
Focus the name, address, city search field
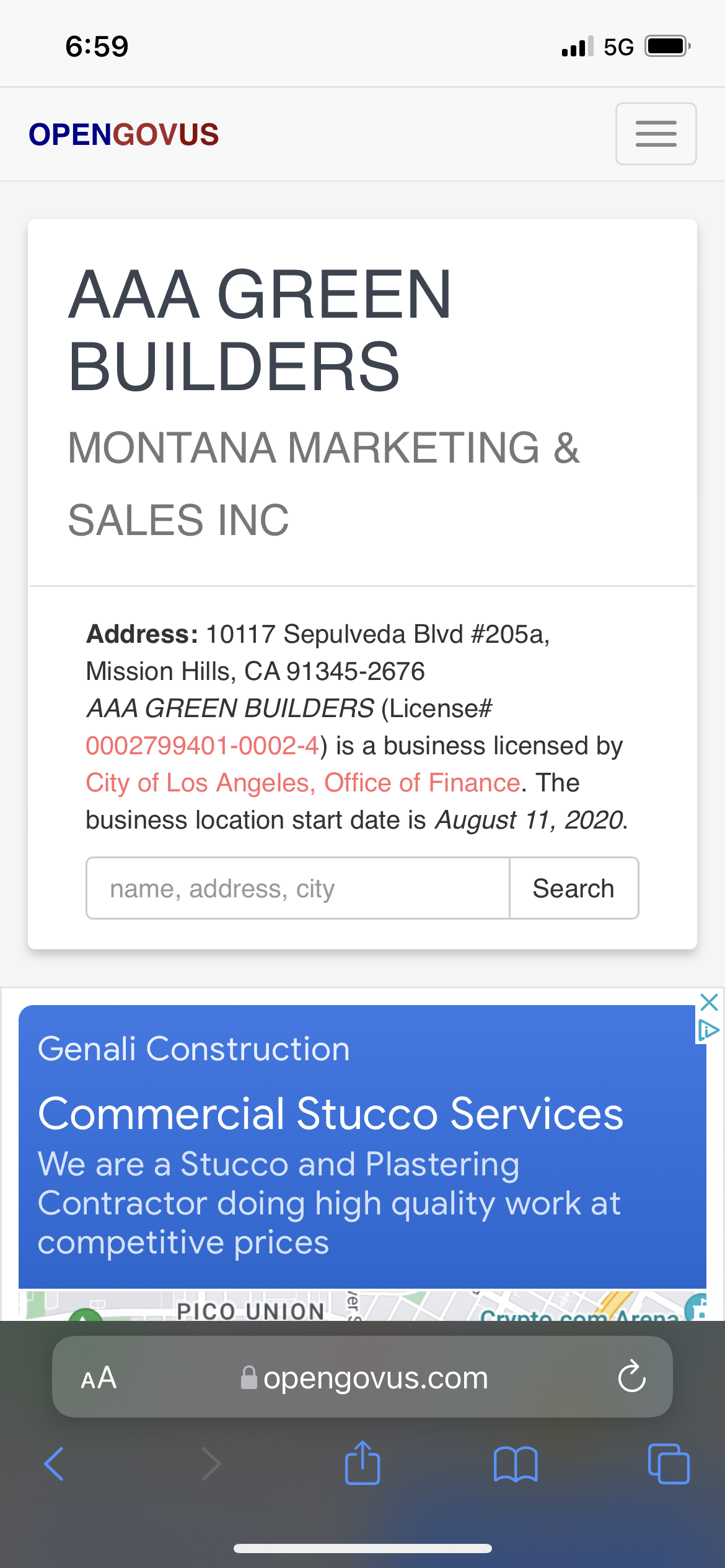pos(298,888)
